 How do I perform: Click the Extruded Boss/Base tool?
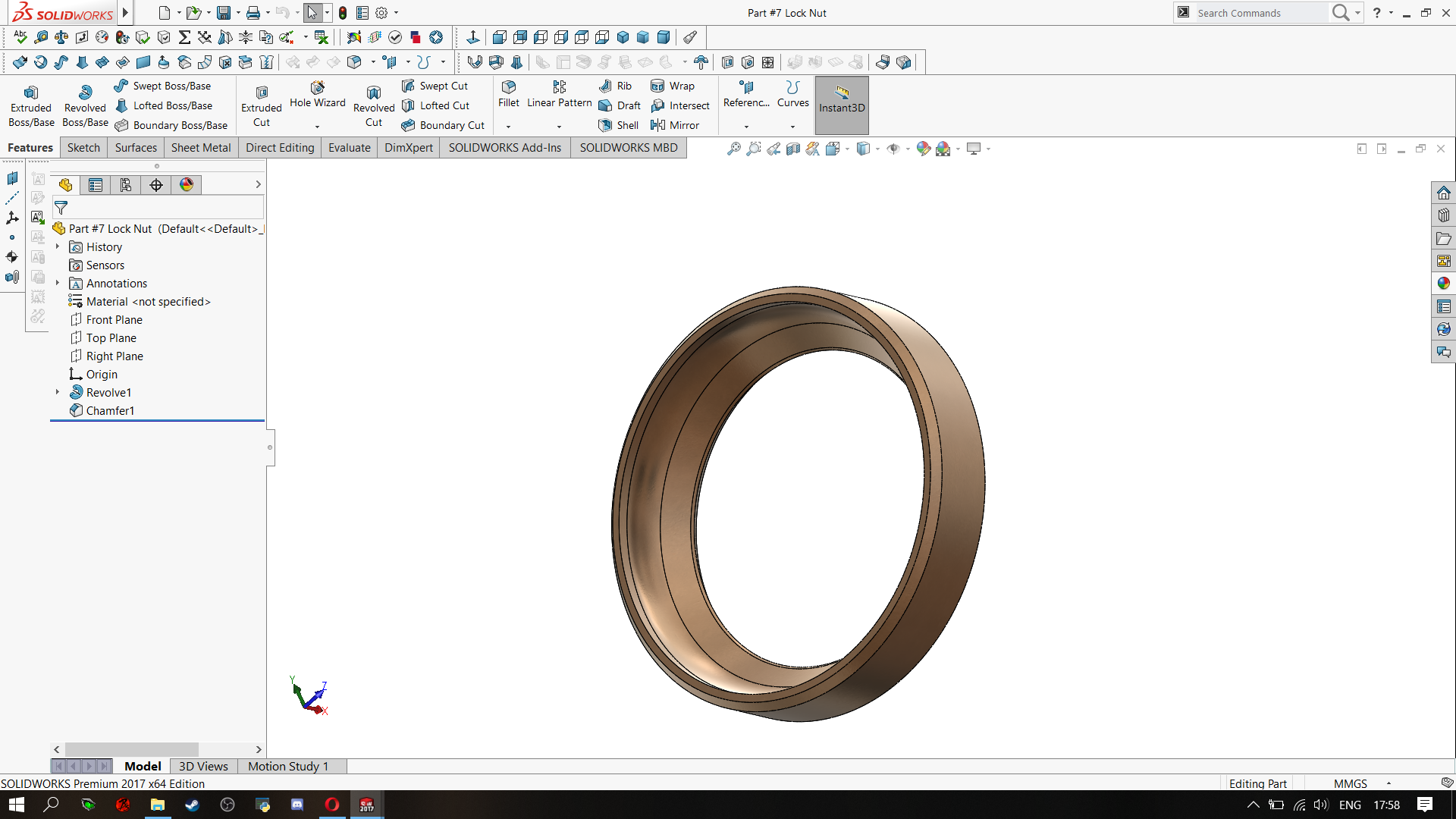pyautogui.click(x=31, y=106)
